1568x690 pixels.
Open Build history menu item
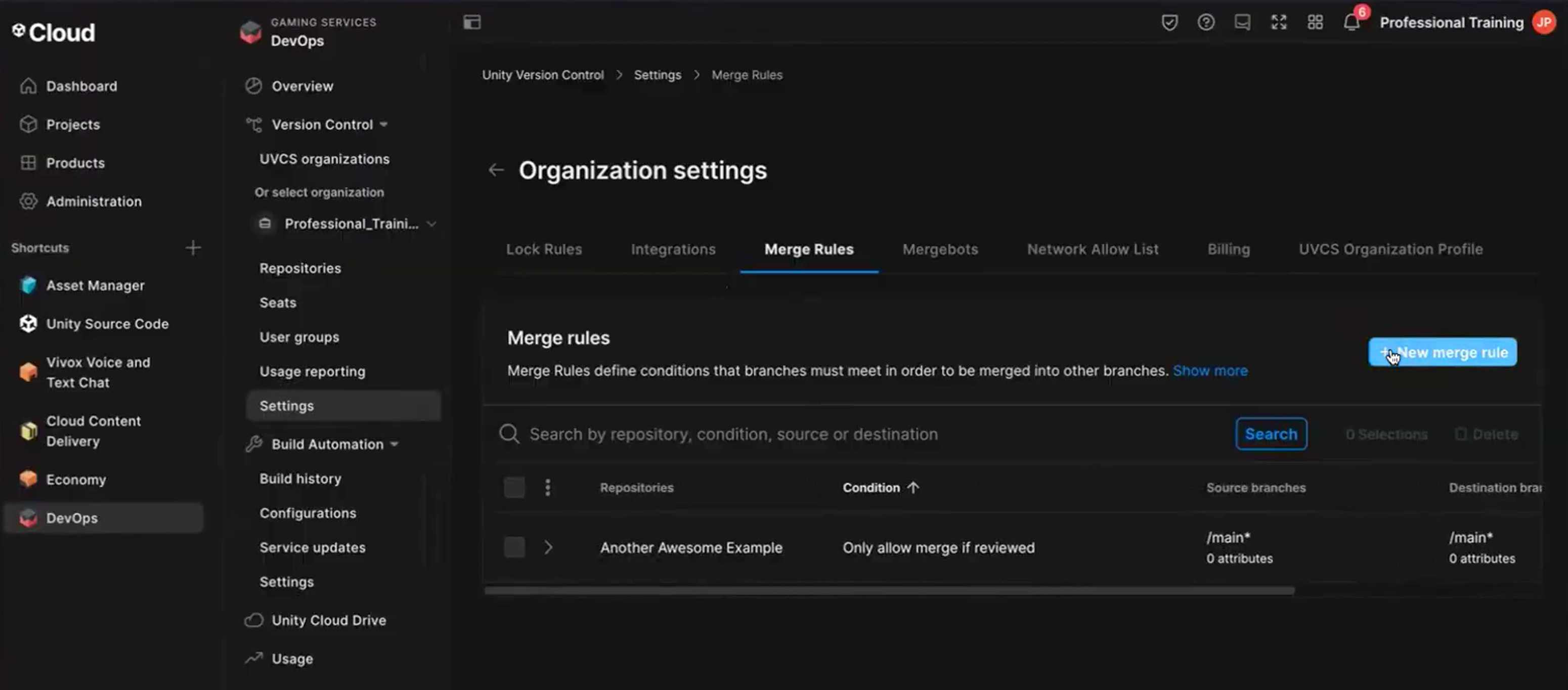(x=300, y=478)
